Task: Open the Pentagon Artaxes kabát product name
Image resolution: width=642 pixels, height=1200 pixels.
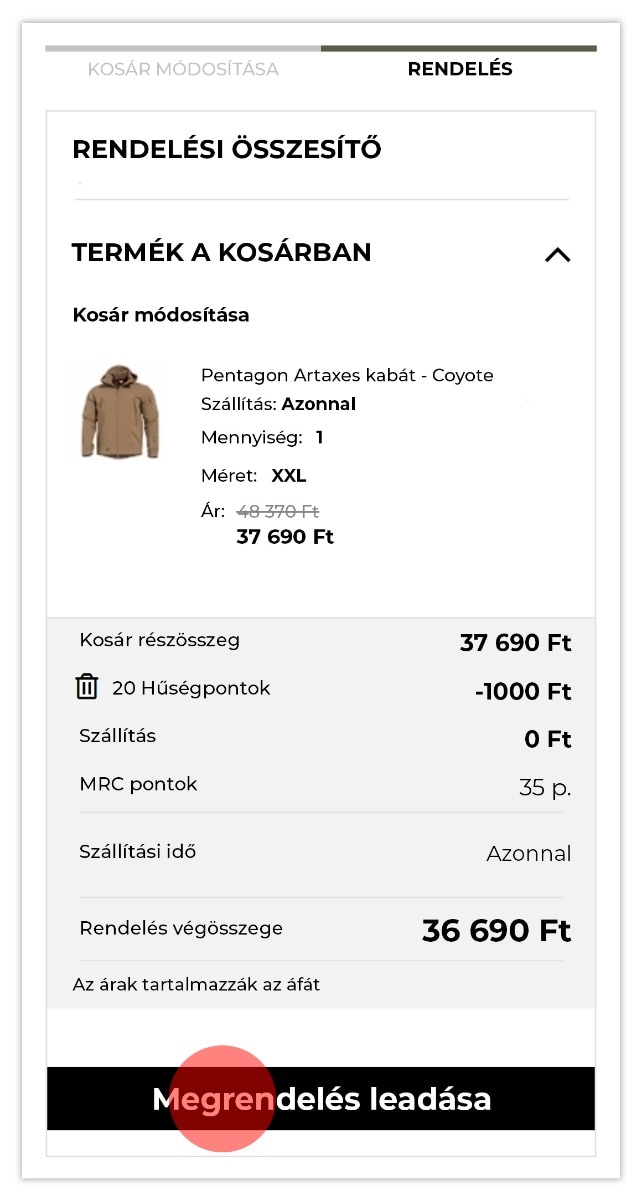Action: tap(347, 375)
